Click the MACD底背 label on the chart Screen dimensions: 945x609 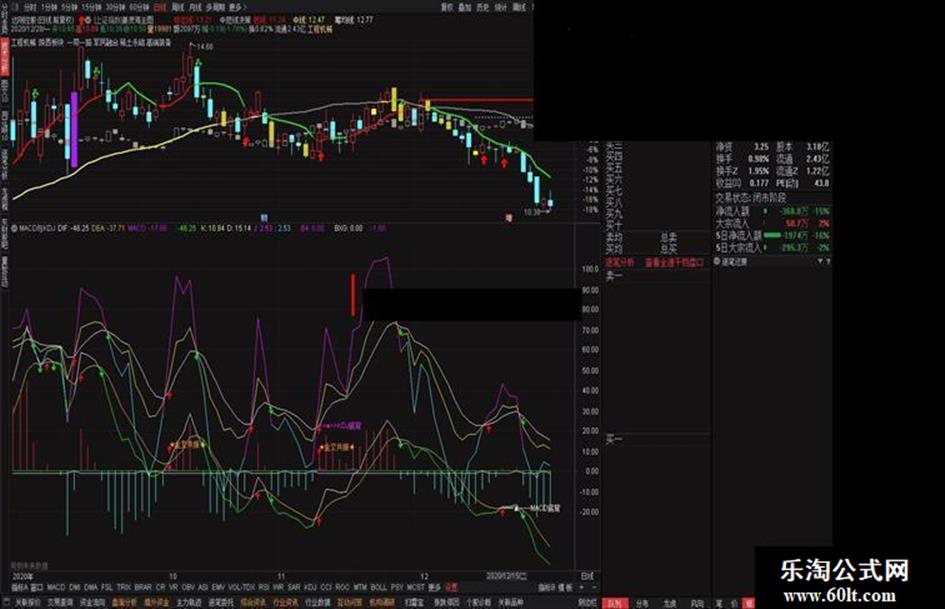[x=545, y=508]
